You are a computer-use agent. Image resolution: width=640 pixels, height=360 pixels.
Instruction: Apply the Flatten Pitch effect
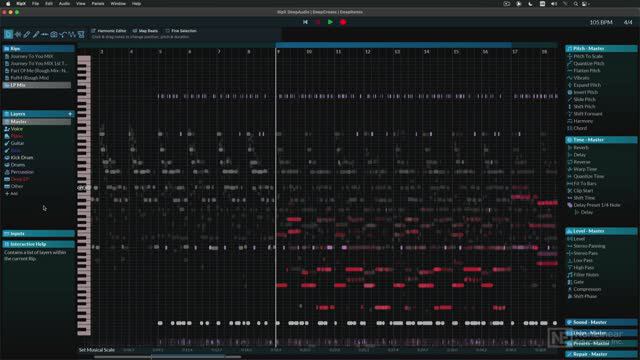587,71
